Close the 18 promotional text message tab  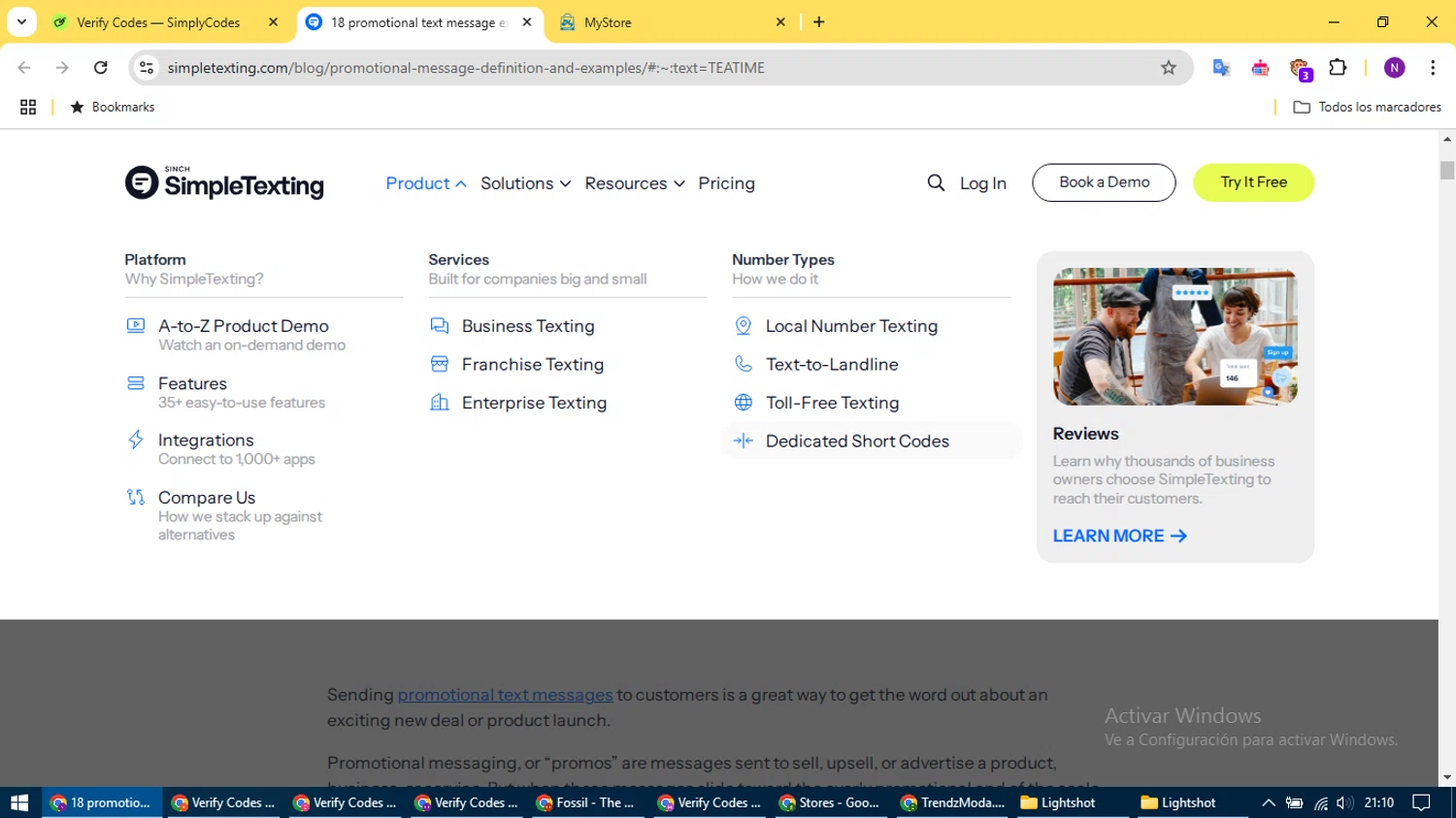[527, 21]
